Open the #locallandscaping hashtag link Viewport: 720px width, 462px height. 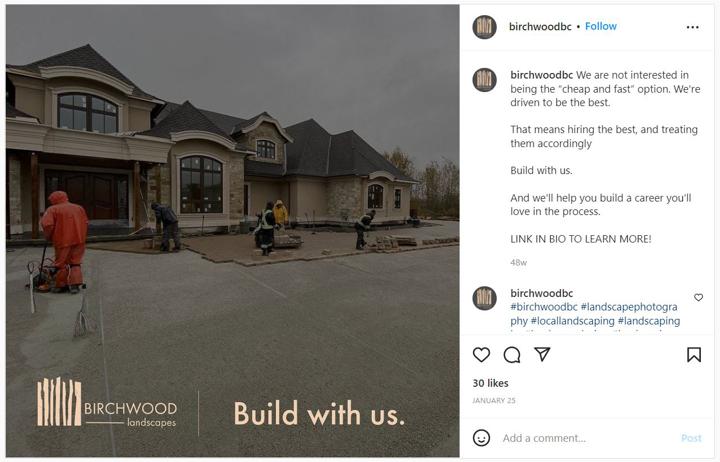tap(573, 321)
